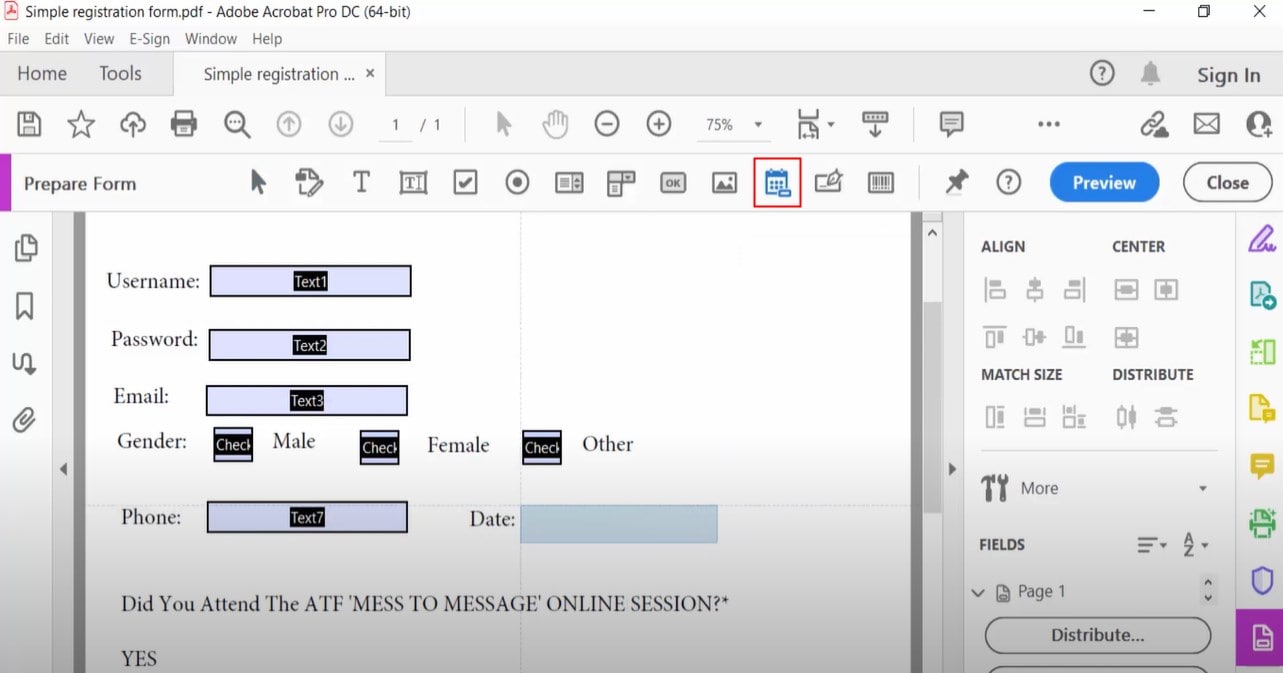The width and height of the screenshot is (1283, 673).
Task: Open the E-Sign menu
Action: coord(149,39)
